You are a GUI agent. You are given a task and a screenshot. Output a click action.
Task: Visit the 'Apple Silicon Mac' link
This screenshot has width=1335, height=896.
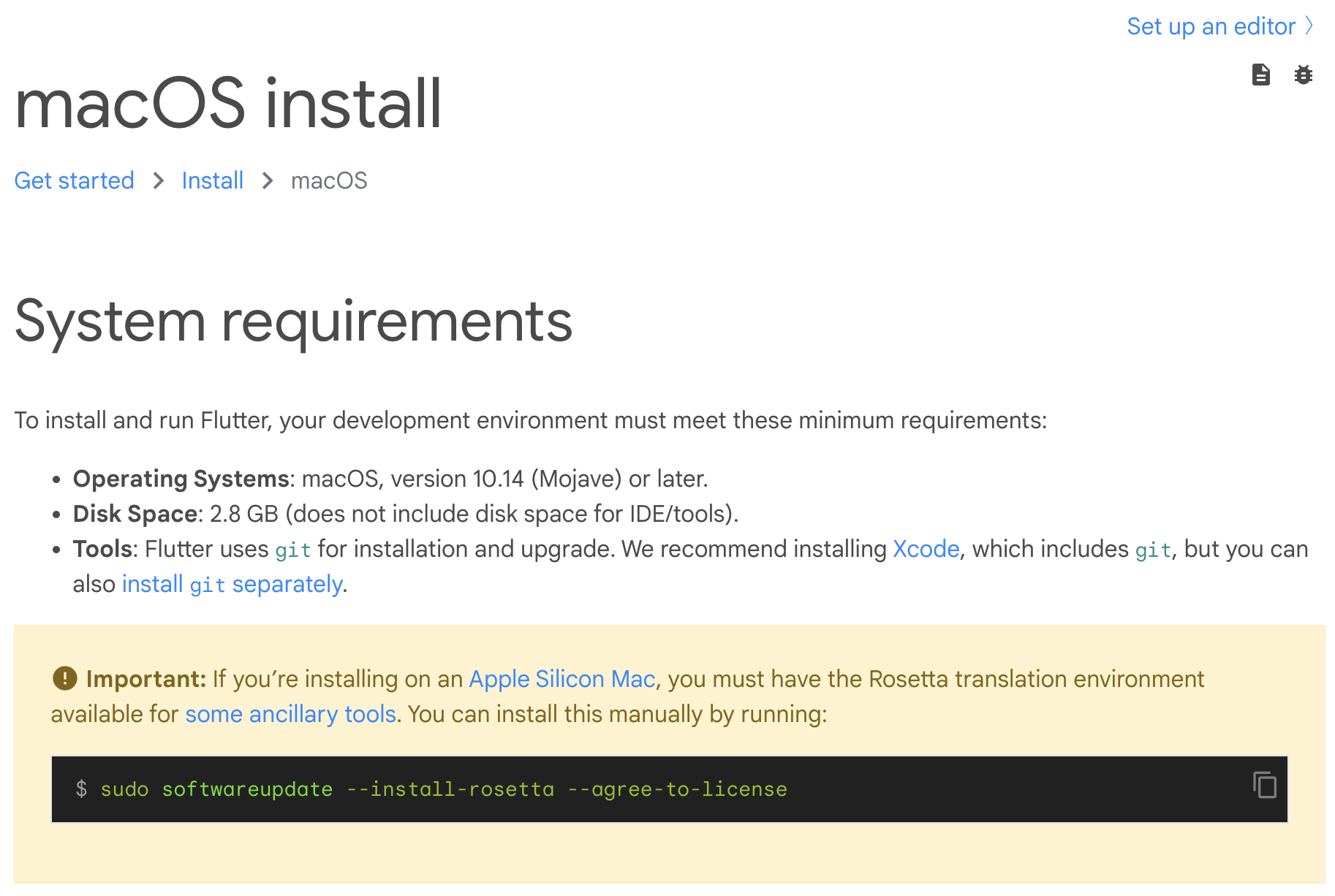pos(561,679)
